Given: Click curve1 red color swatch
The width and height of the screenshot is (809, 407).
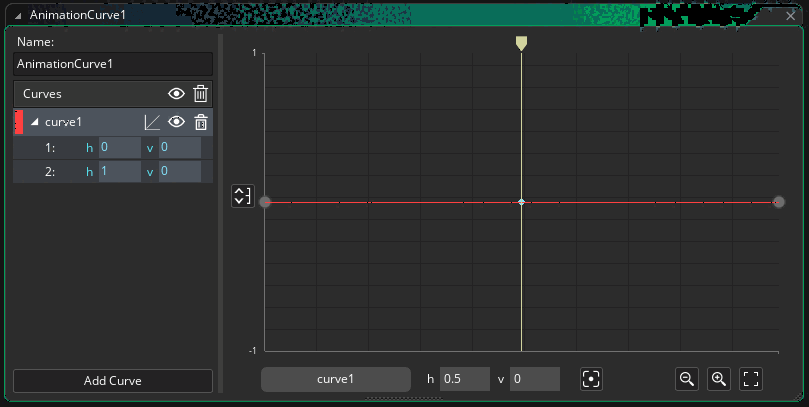Looking at the screenshot, I should (x=18, y=122).
